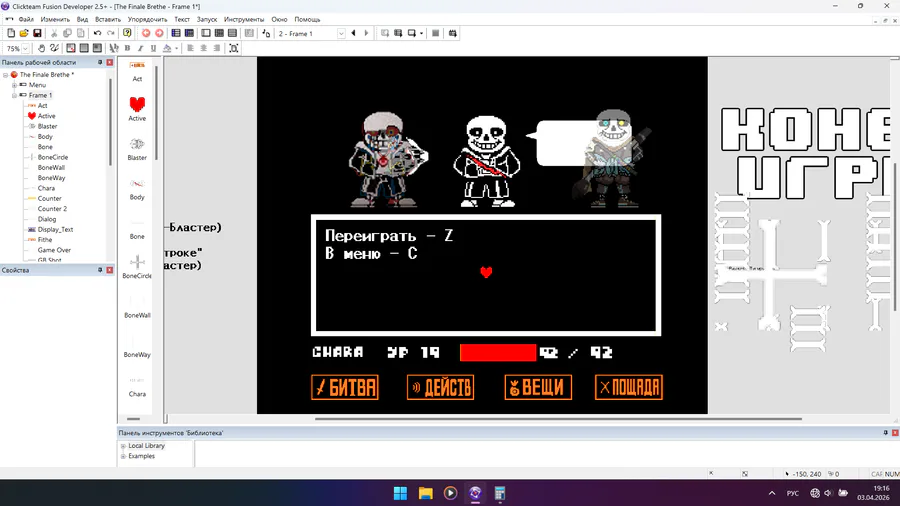Open the Contents help icon
Image resolution: width=900 pixels, height=506 pixels.
127,33
